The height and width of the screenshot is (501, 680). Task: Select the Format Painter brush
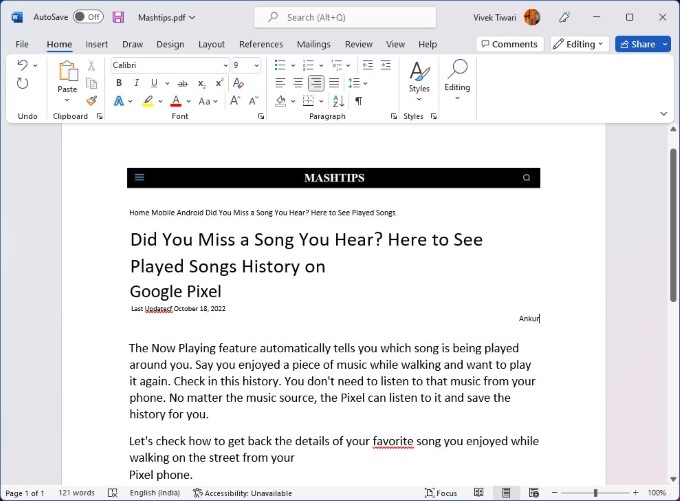[92, 101]
